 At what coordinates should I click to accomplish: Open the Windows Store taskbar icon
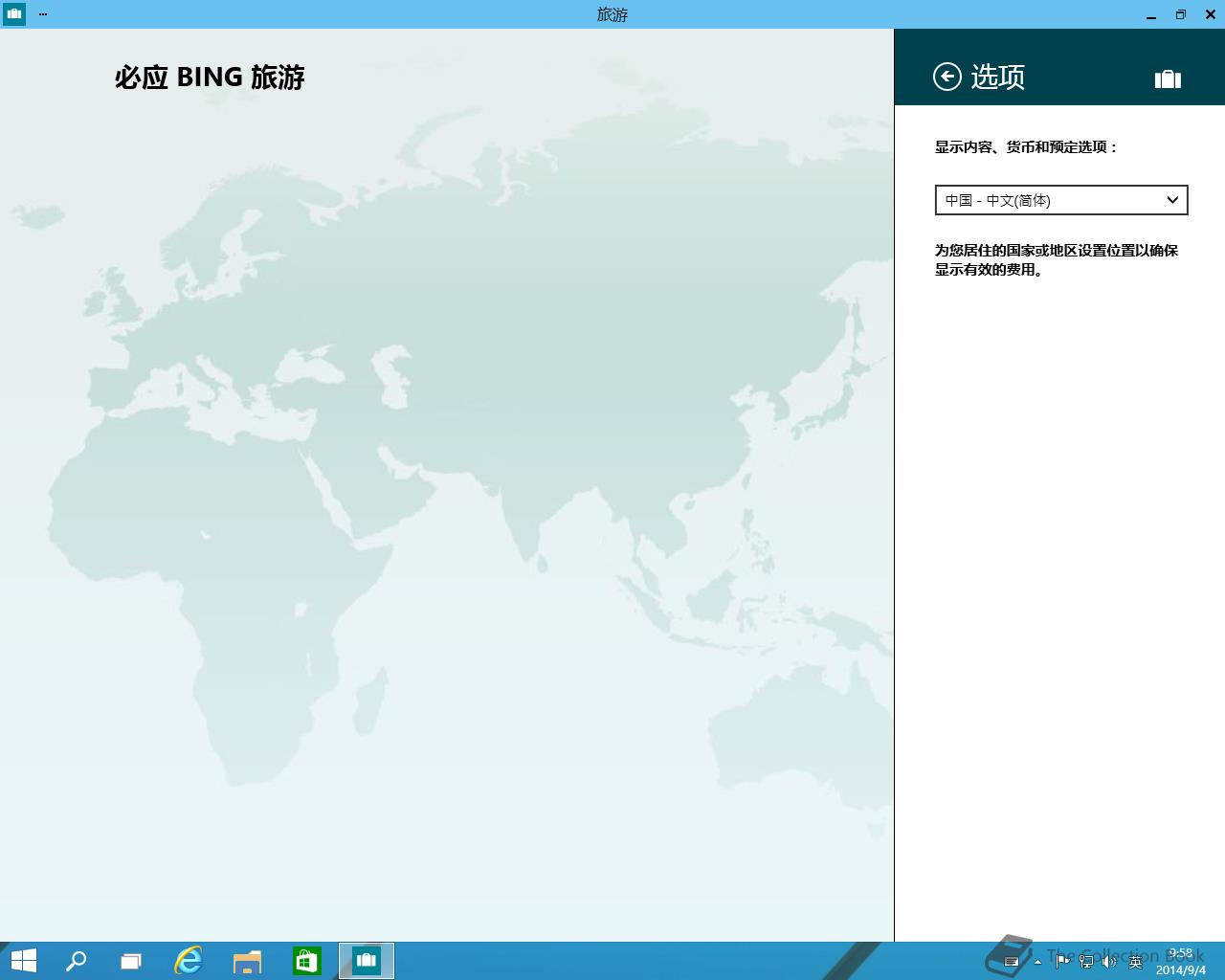(306, 961)
